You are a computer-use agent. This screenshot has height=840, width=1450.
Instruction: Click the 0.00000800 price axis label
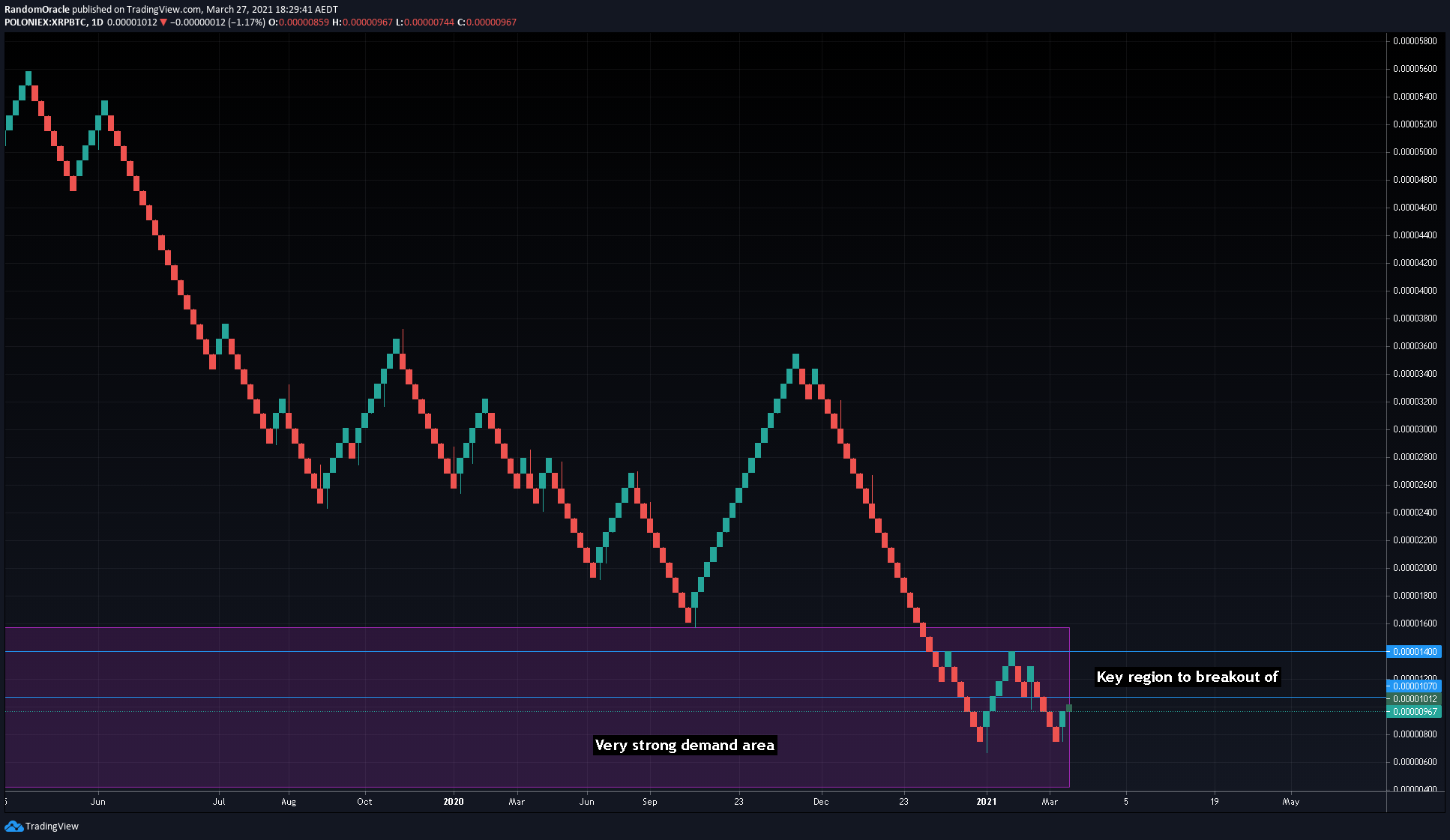1415,734
